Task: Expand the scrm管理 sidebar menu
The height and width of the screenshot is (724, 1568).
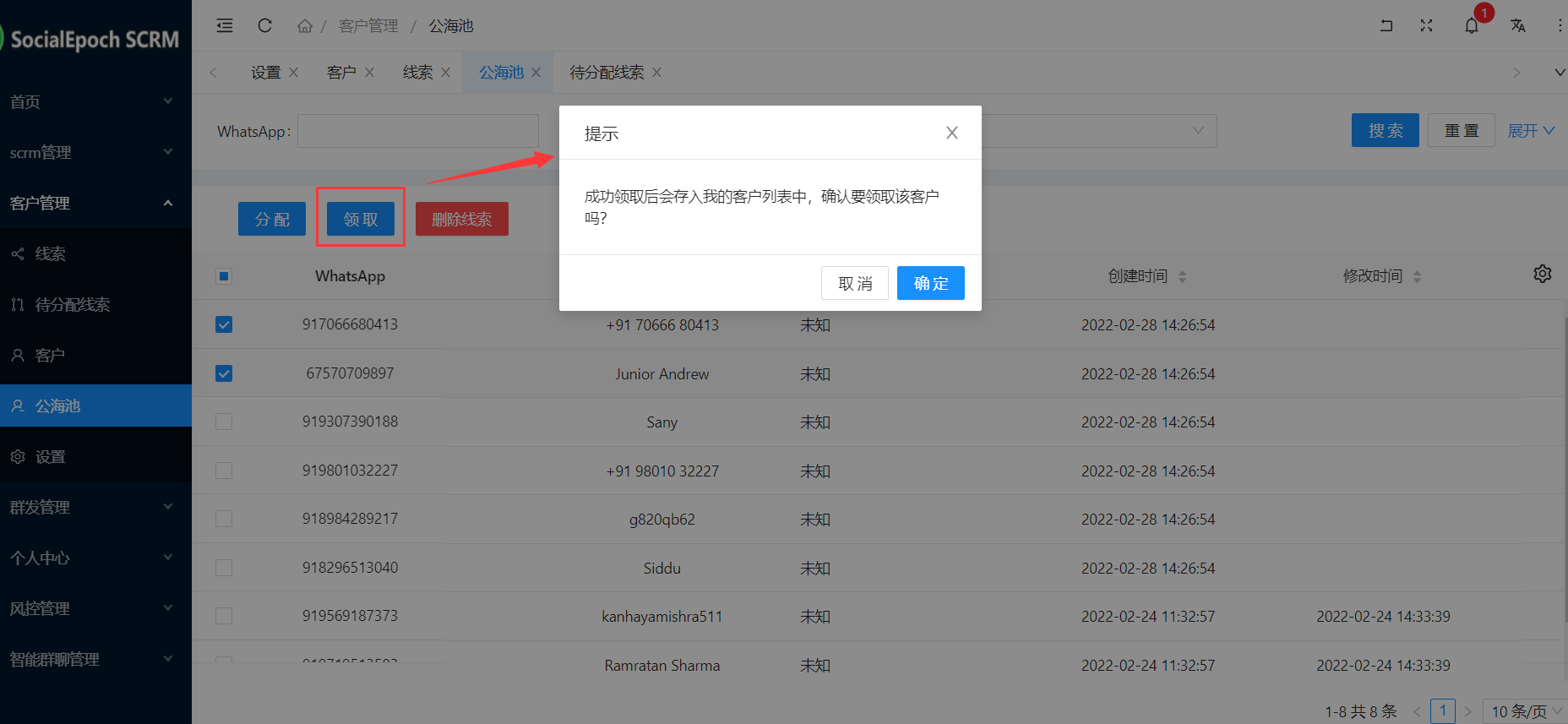Action: click(x=95, y=152)
